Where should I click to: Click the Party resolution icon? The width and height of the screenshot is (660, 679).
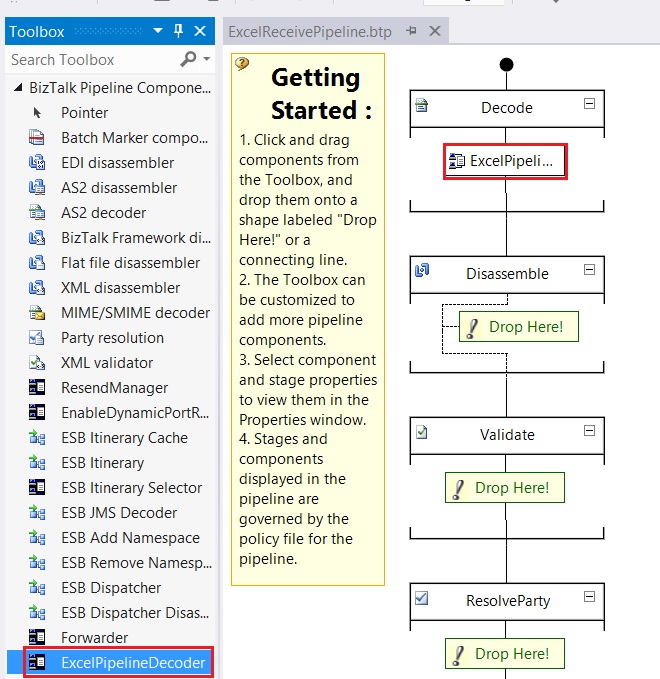(37, 338)
